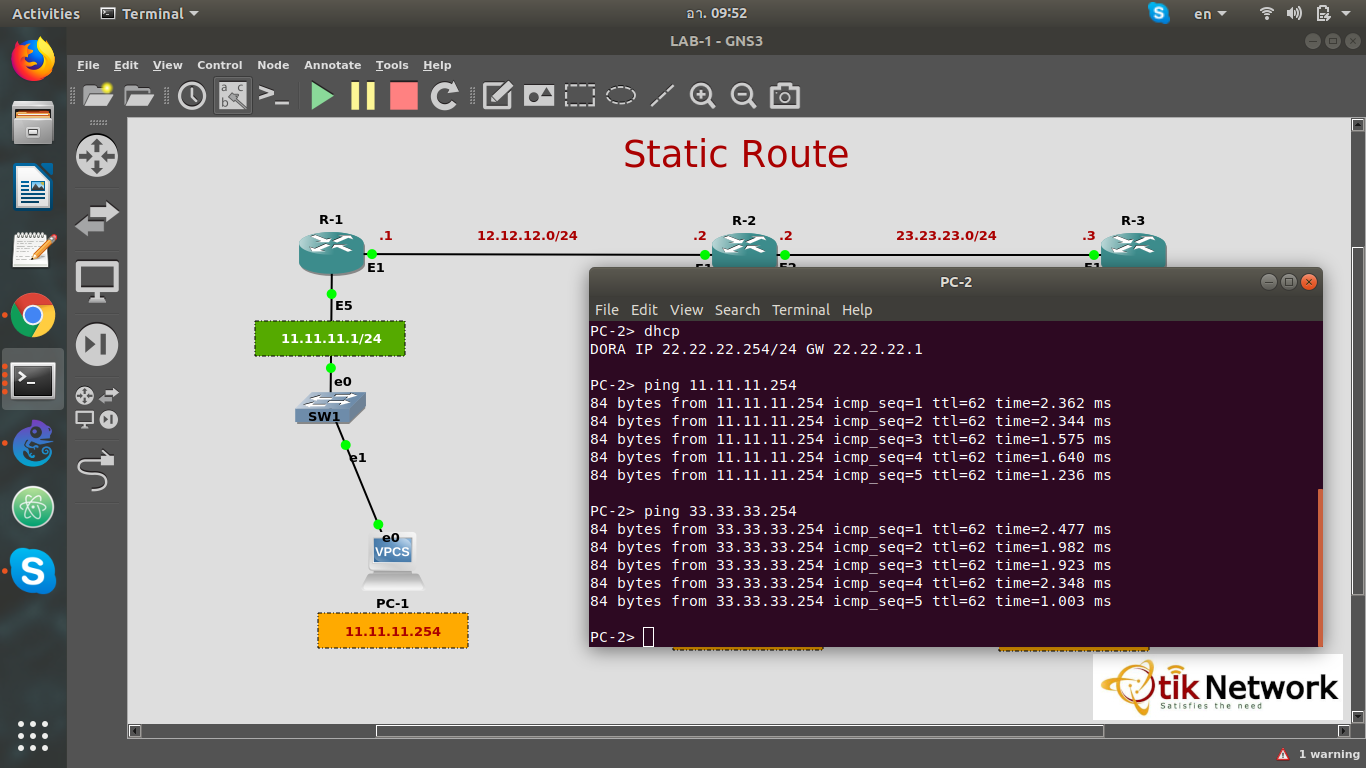Browse all devices in the sidebar

pyautogui.click(x=97, y=408)
